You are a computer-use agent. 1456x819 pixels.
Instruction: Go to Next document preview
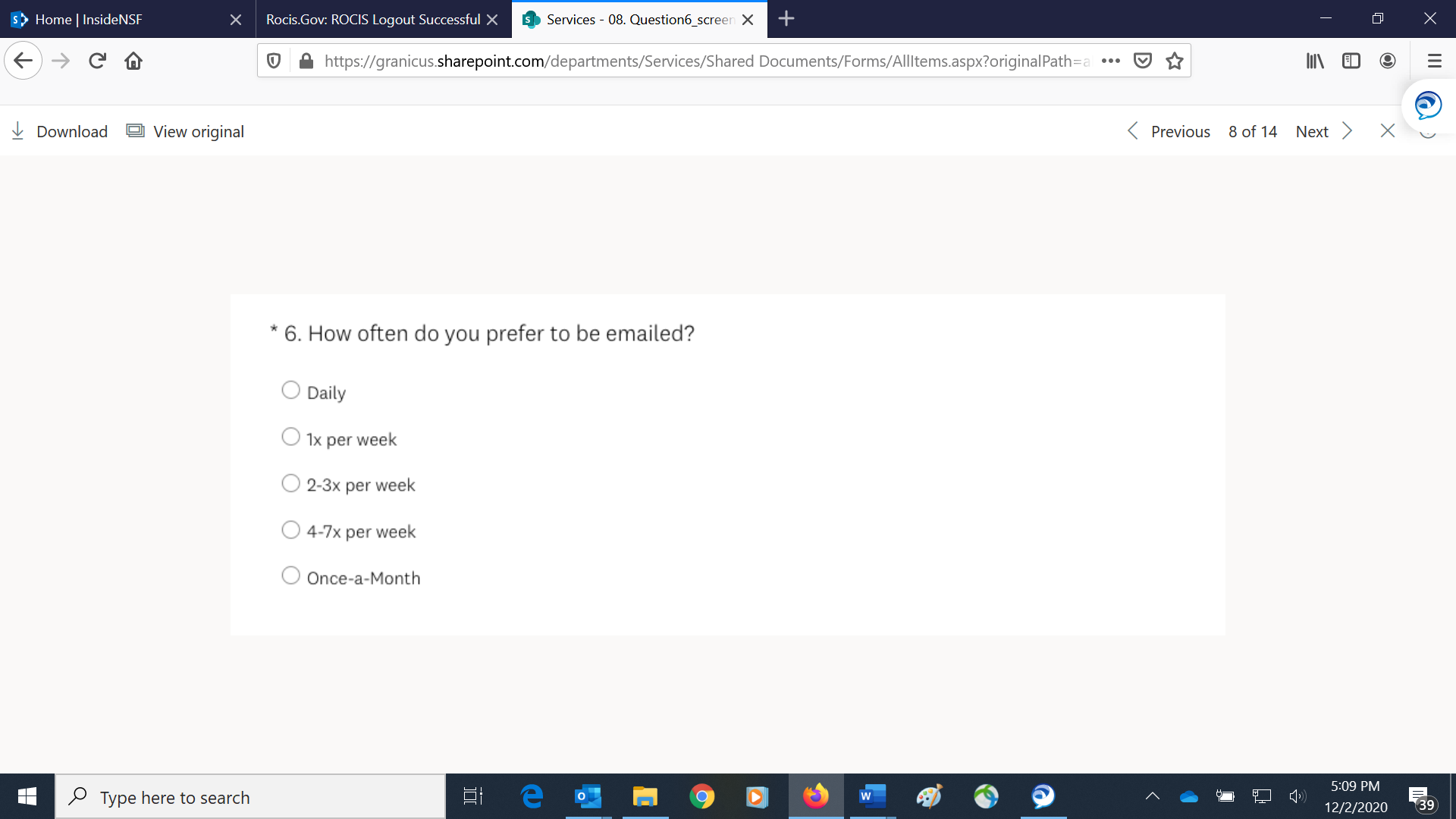click(x=1323, y=131)
